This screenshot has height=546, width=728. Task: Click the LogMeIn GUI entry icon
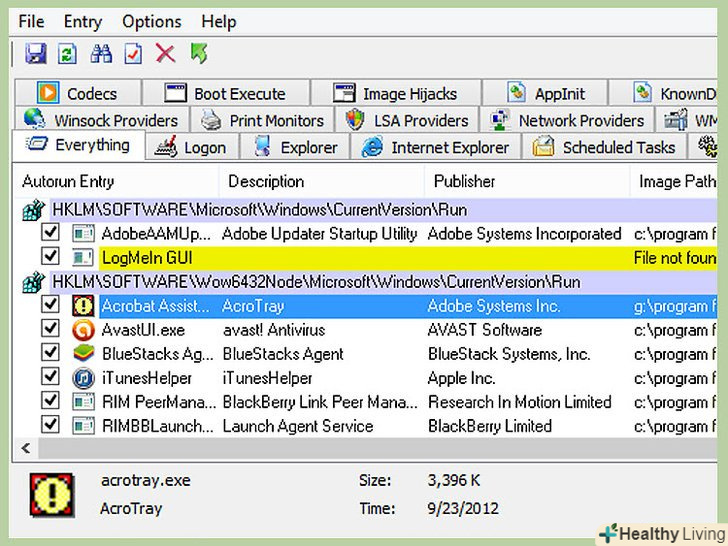84,257
